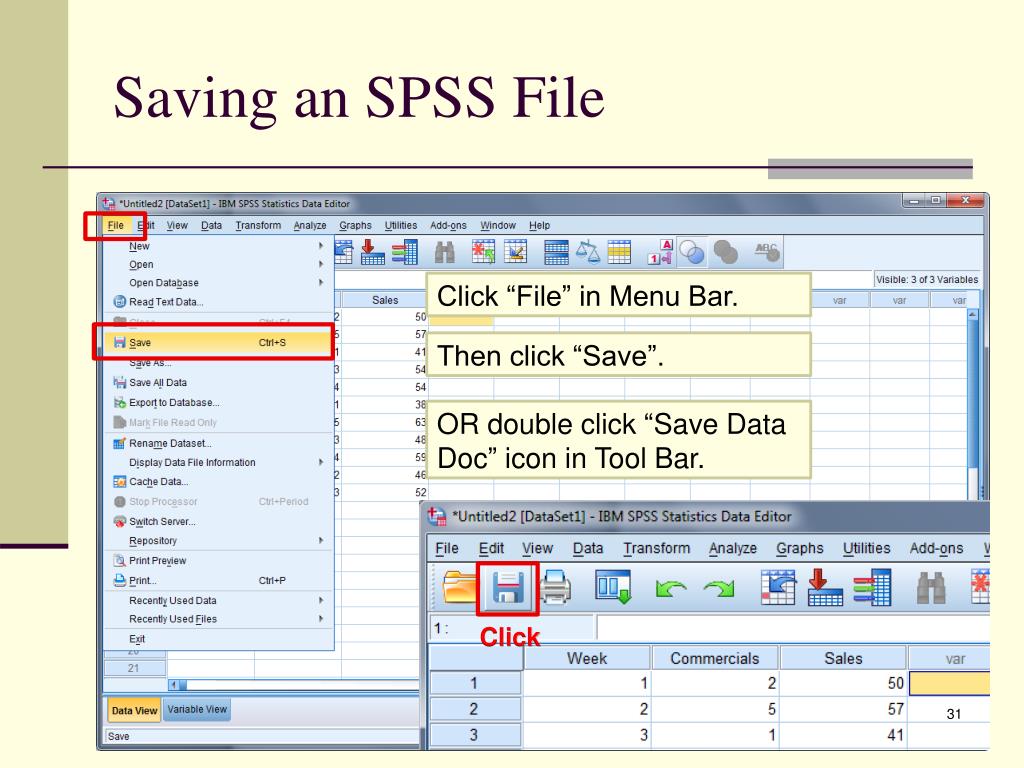1024x768 pixels.
Task: Open Transform menu in main window
Action: tap(258, 225)
